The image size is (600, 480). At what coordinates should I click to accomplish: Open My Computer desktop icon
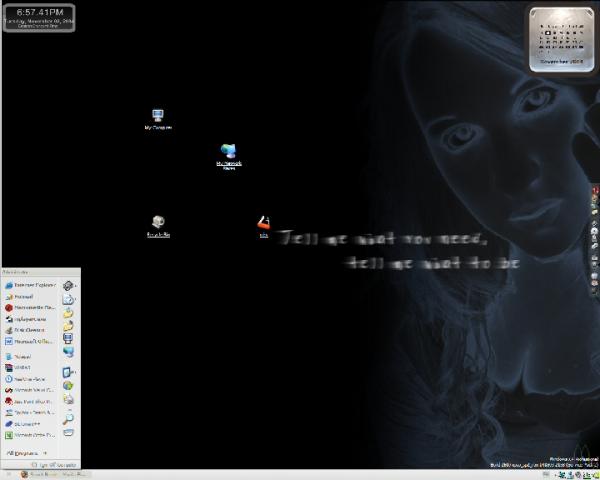pyautogui.click(x=158, y=119)
